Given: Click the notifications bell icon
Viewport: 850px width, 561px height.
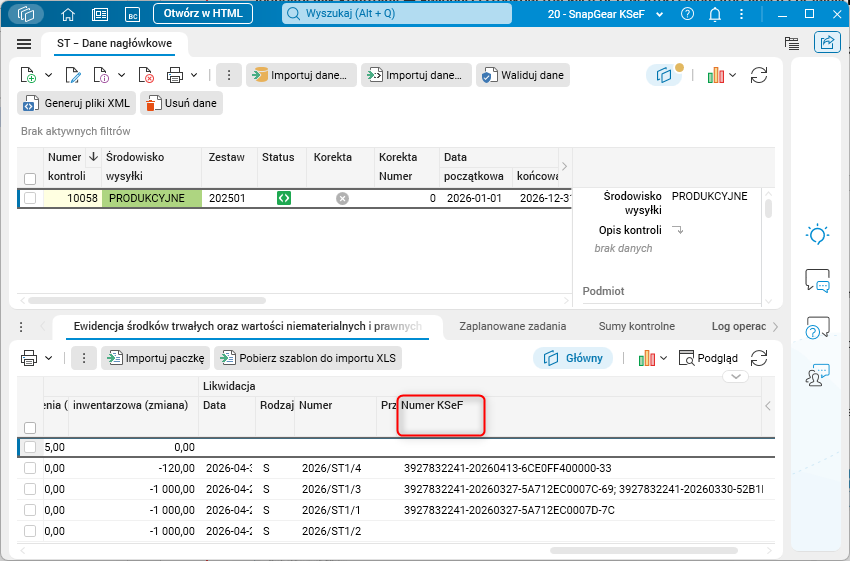Looking at the screenshot, I should [715, 14].
